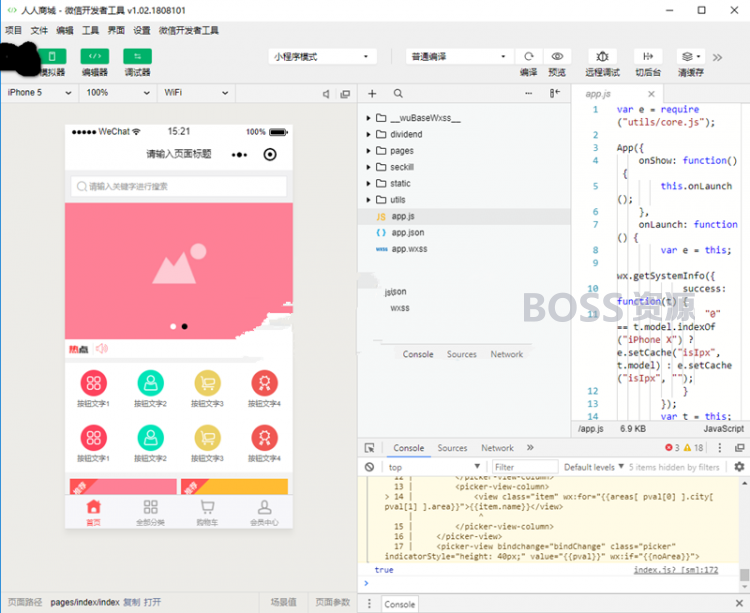Viewport: 750px width, 613px height.
Task: Tap the 购物车 cart tab icon
Action: [208, 507]
